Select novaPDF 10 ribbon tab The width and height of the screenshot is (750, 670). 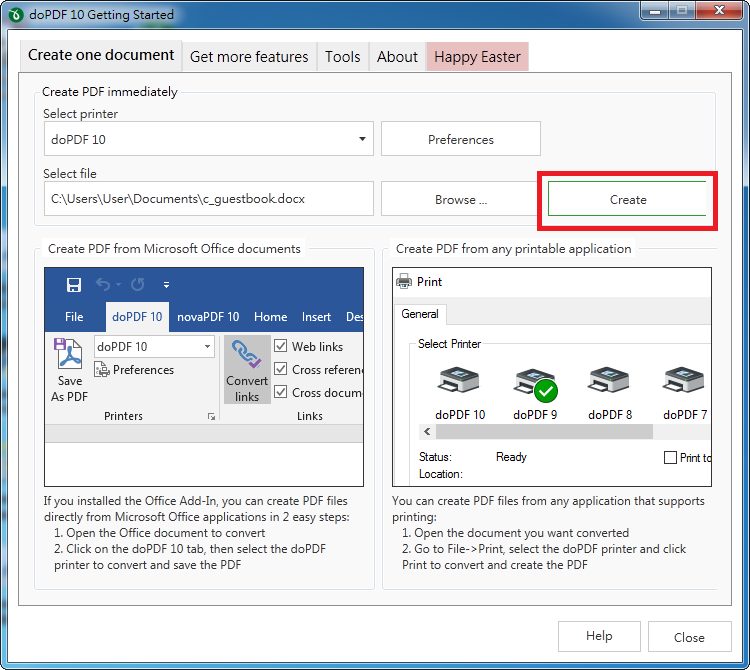click(208, 317)
